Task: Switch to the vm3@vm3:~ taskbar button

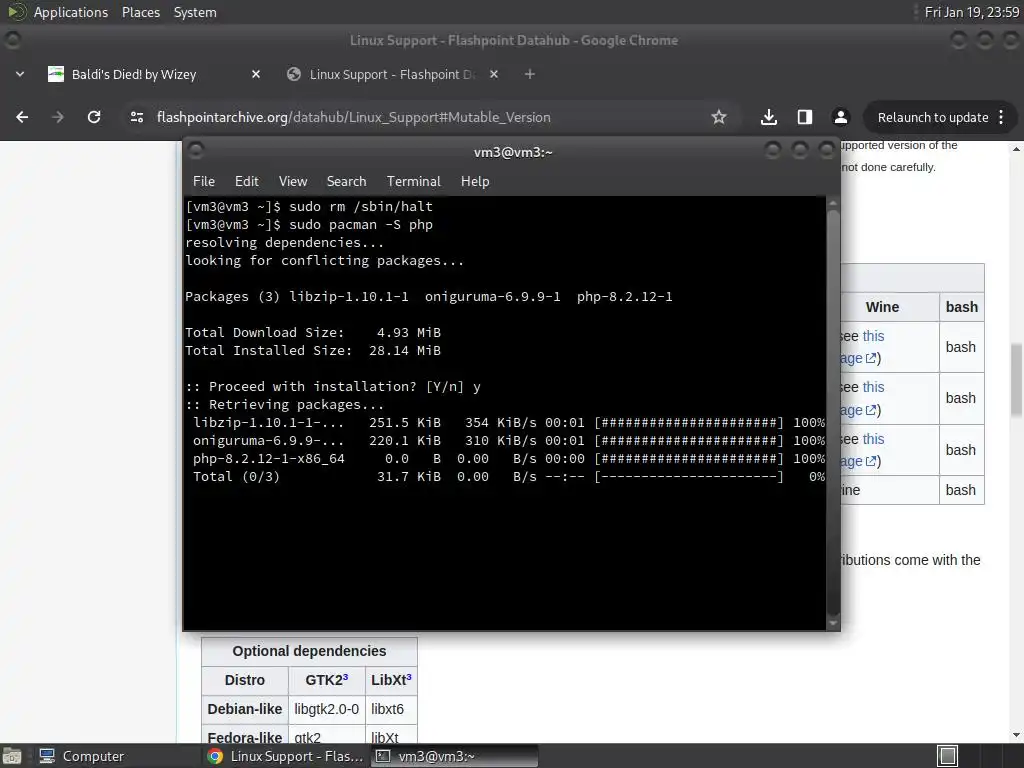Action: (x=455, y=756)
